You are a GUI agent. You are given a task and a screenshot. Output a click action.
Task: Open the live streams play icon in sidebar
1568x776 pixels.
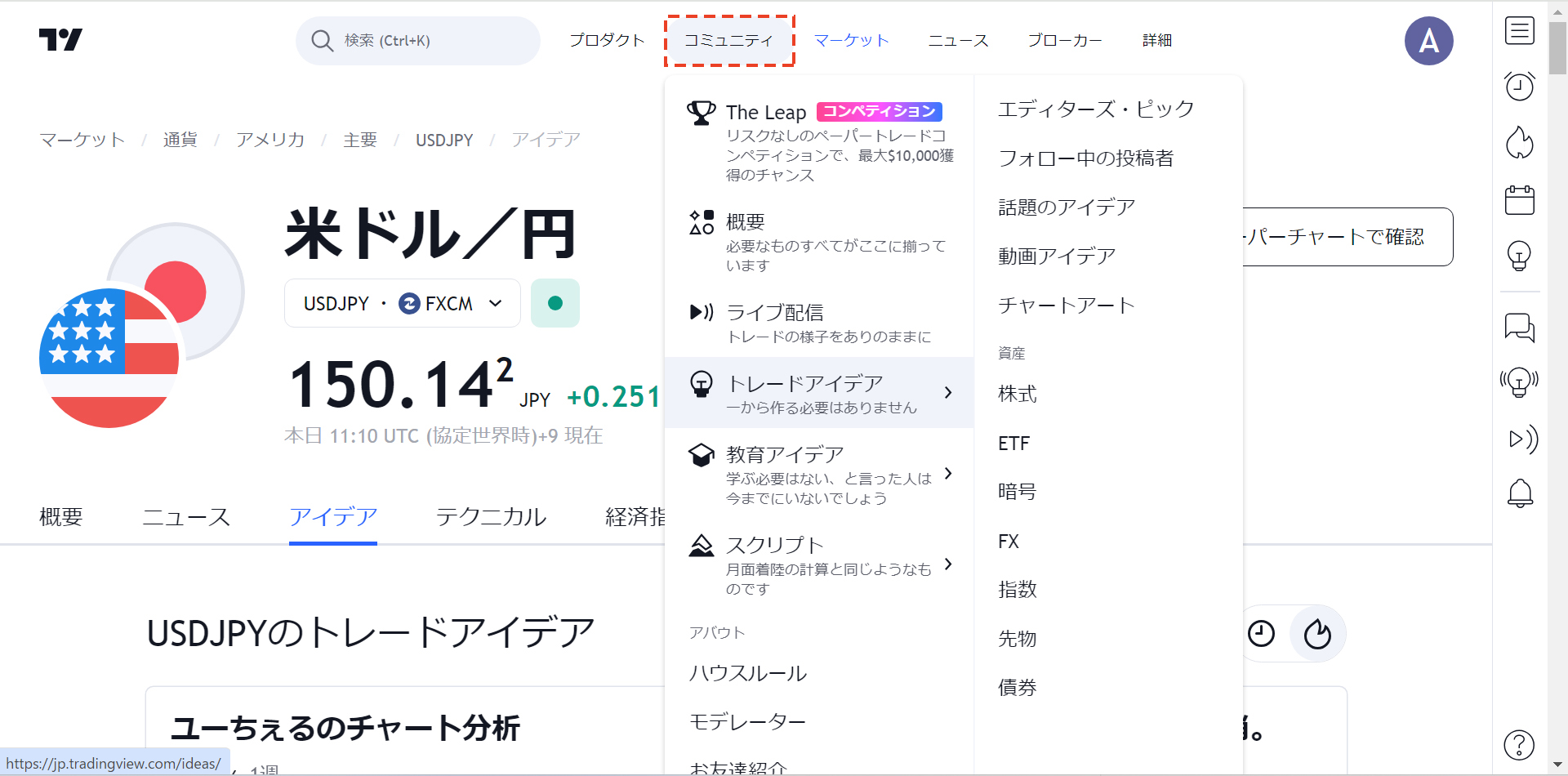(1522, 439)
